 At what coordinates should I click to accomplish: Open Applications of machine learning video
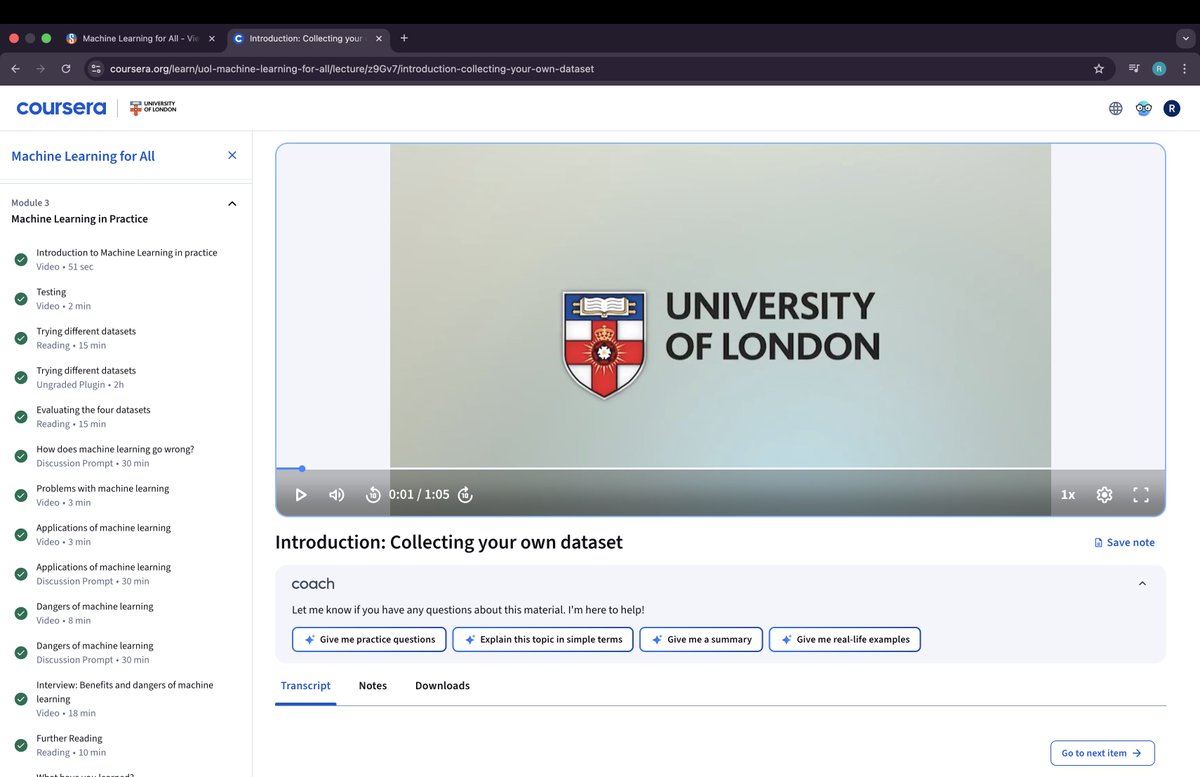pyautogui.click(x=126, y=534)
